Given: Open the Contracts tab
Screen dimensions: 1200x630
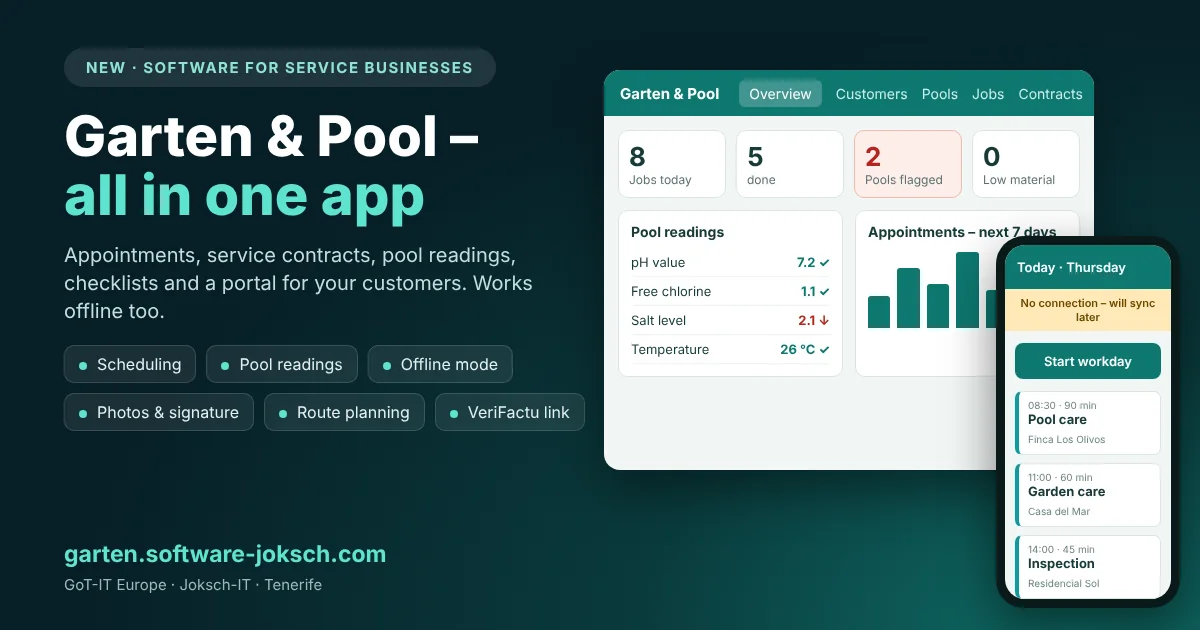Looking at the screenshot, I should tap(1050, 94).
